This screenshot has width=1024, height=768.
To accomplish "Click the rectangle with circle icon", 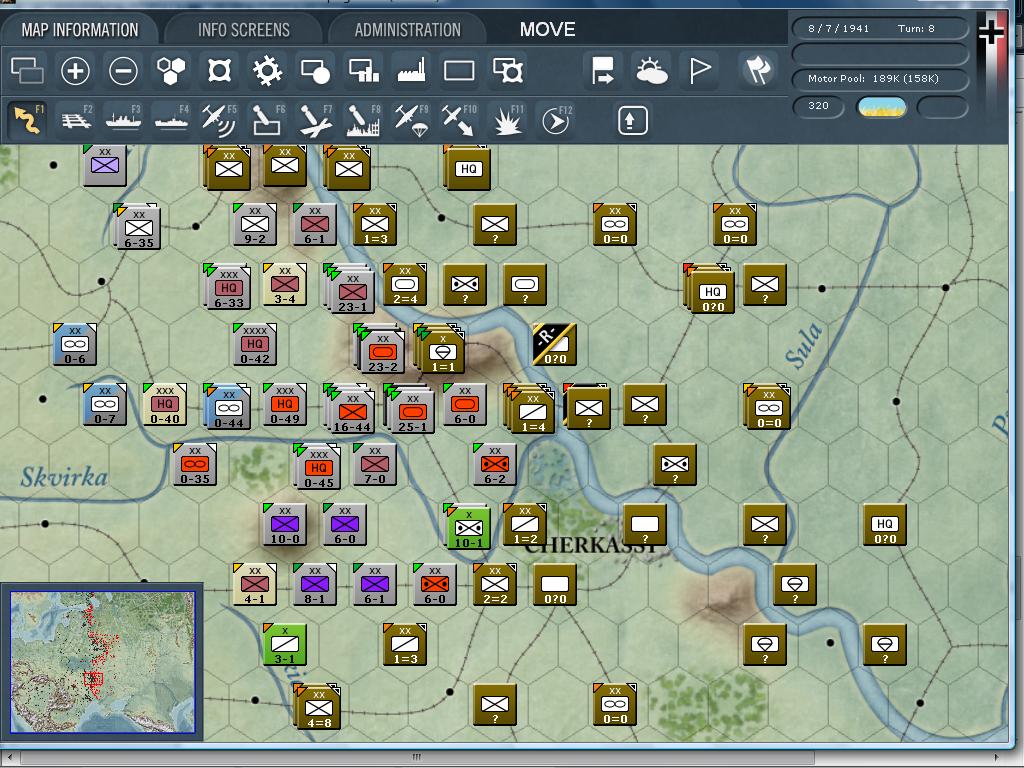I will (315, 71).
